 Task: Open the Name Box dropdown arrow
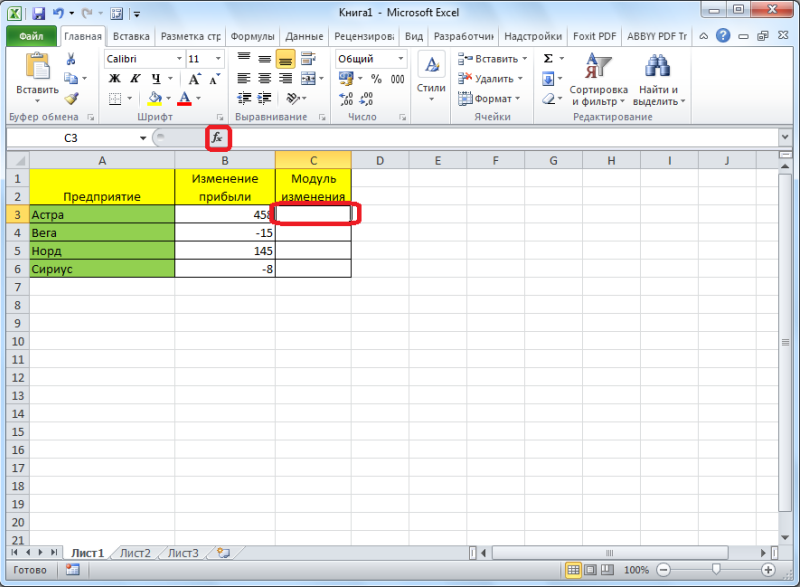tap(143, 138)
